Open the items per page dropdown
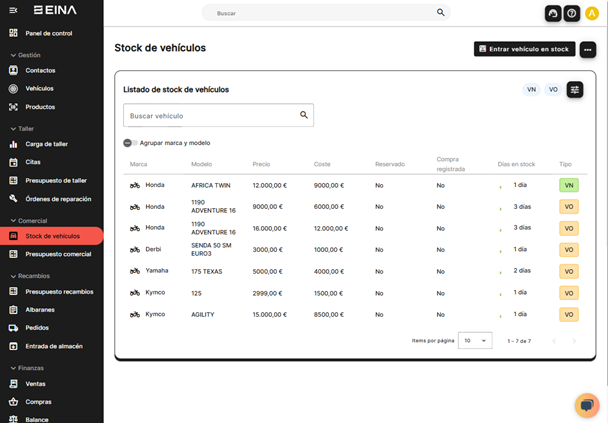608x423 pixels. [475, 341]
